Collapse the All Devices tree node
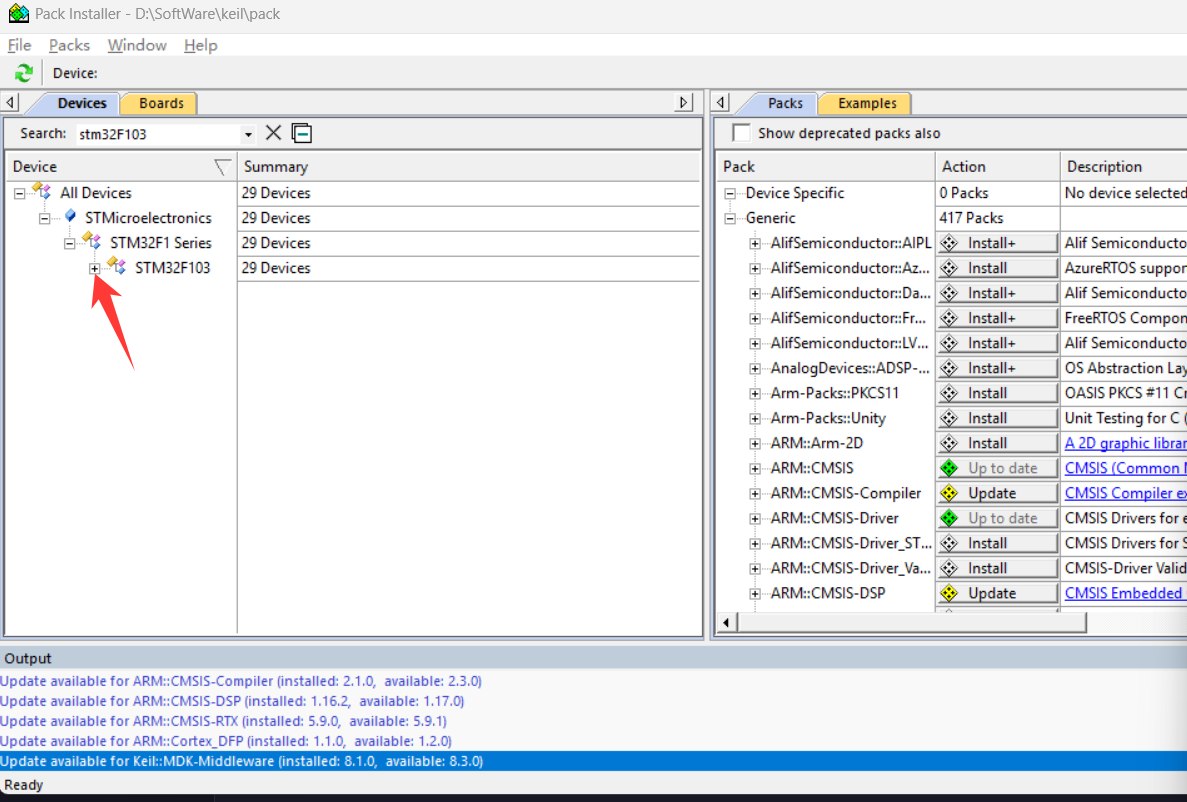The height and width of the screenshot is (802, 1187). tap(20, 193)
